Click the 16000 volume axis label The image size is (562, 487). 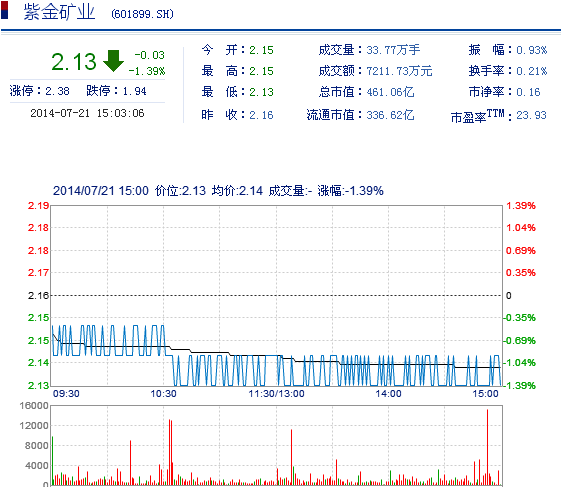34,406
